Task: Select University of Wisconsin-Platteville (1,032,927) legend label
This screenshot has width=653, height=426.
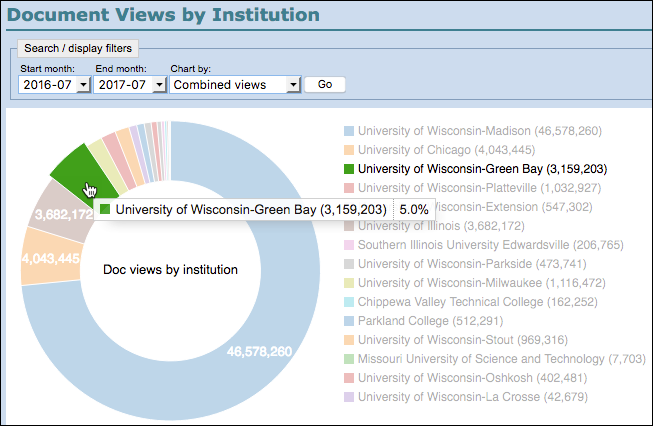Action: tap(479, 188)
